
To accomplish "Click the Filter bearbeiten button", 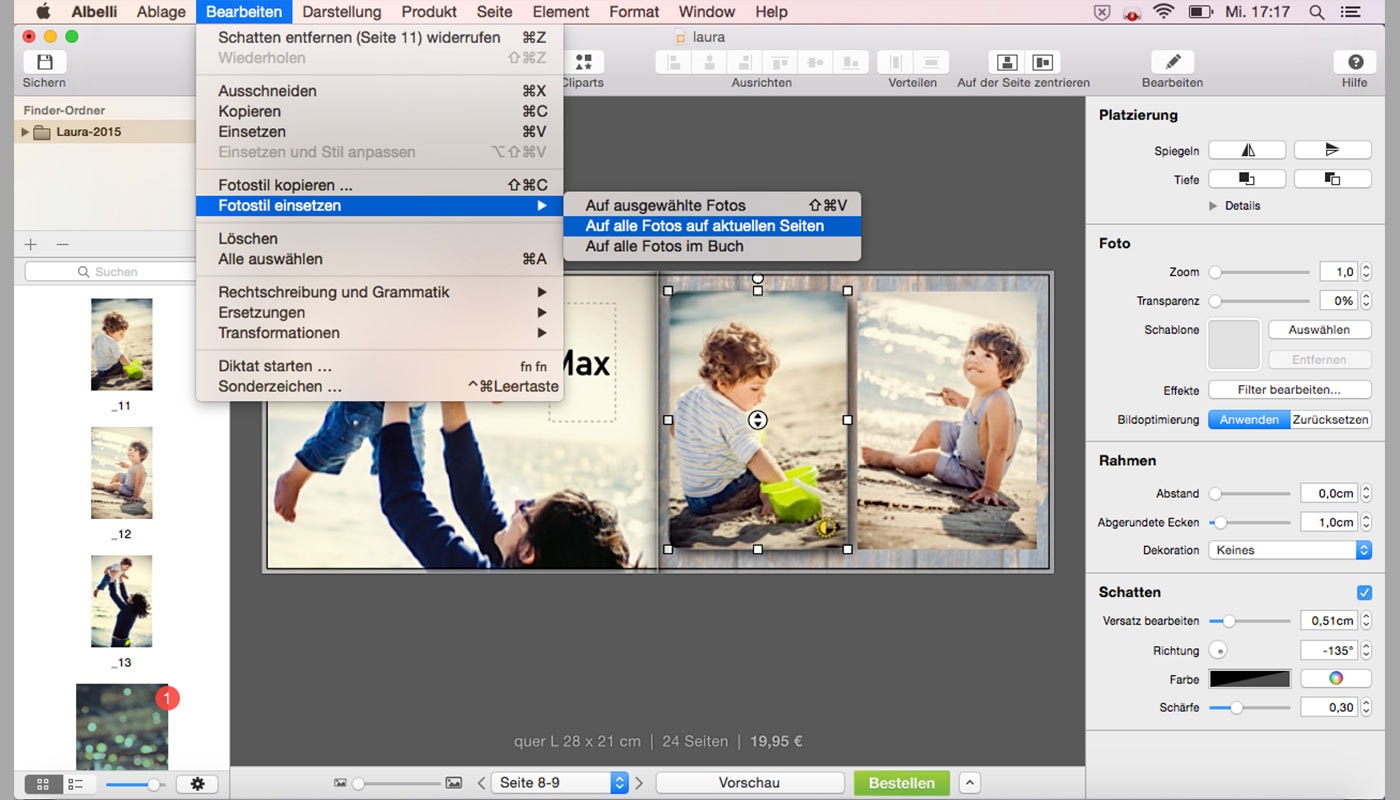I will point(1289,390).
